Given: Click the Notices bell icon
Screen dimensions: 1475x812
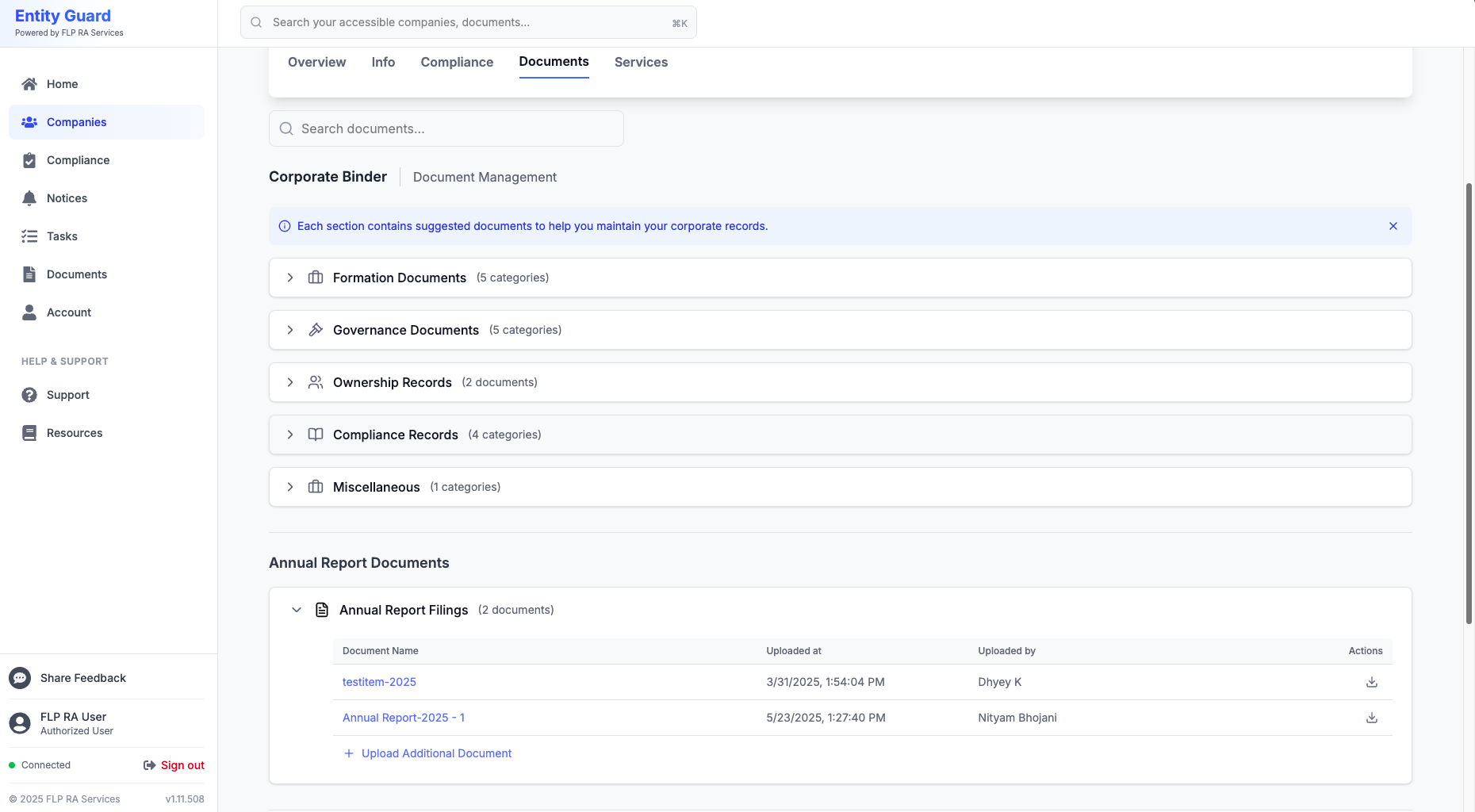Looking at the screenshot, I should click(29, 198).
